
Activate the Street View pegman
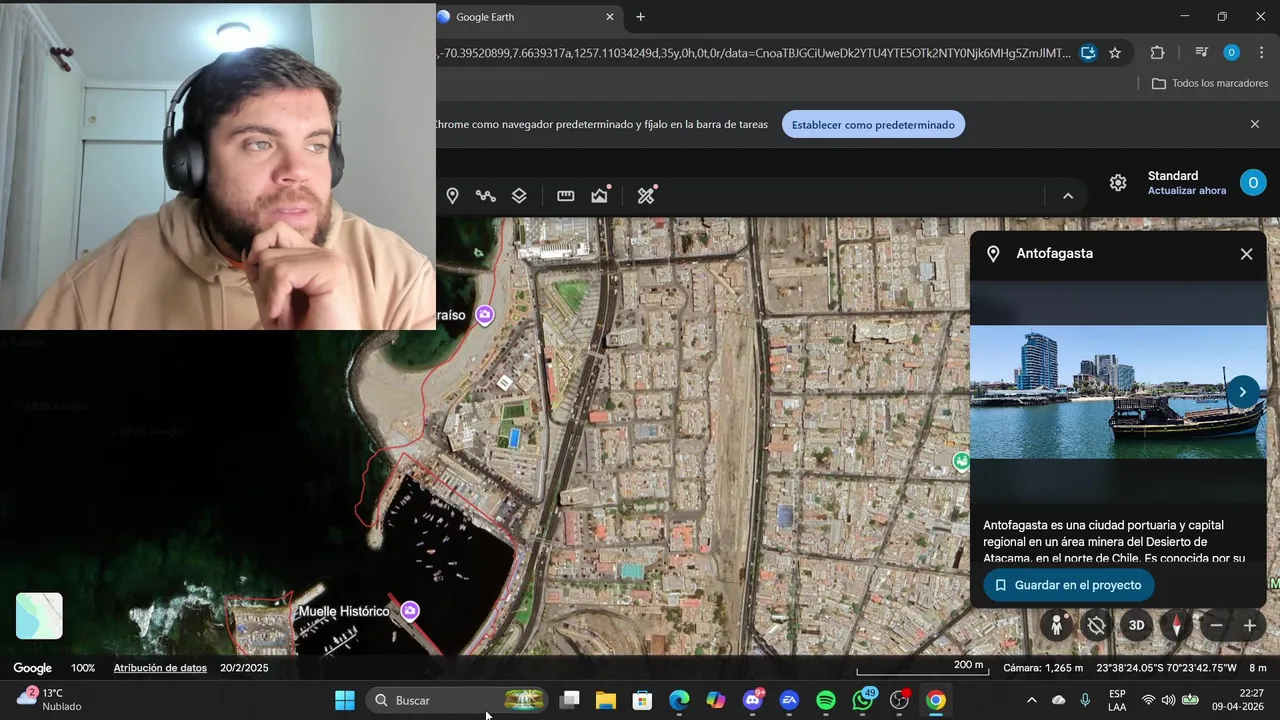(1056, 625)
